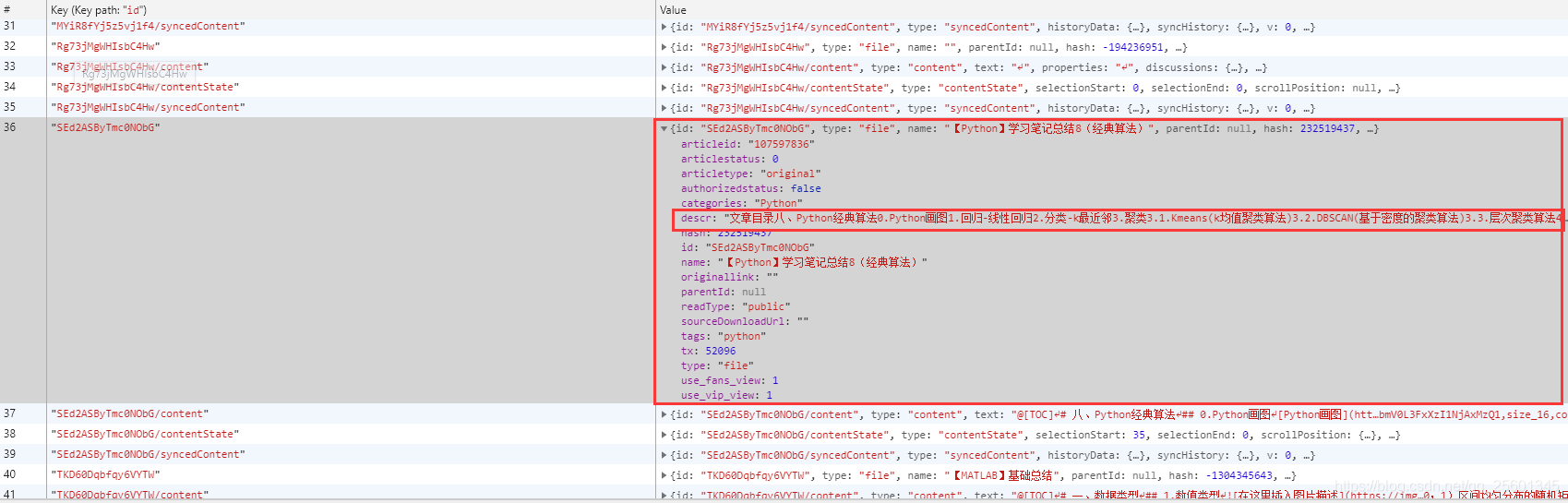Viewport: 1568px width, 503px height.
Task: Click the readType "public" property line
Action: tap(736, 306)
